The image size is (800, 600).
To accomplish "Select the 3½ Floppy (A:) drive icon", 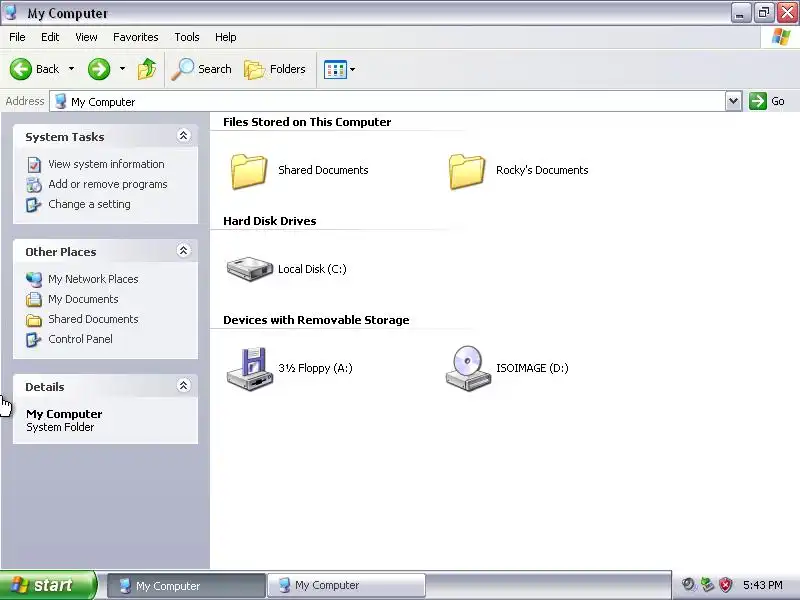I will pos(249,369).
